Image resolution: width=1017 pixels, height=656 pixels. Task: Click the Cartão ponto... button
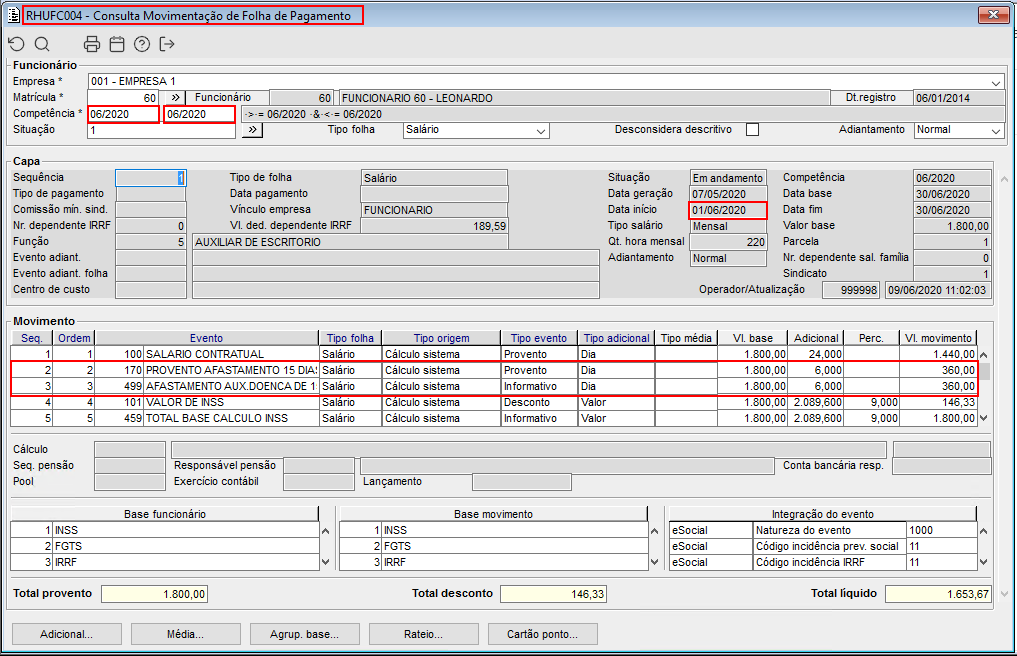pos(543,634)
